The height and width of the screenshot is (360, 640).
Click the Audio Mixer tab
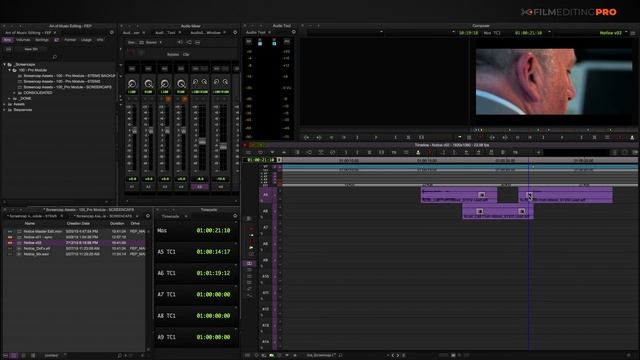(131, 33)
